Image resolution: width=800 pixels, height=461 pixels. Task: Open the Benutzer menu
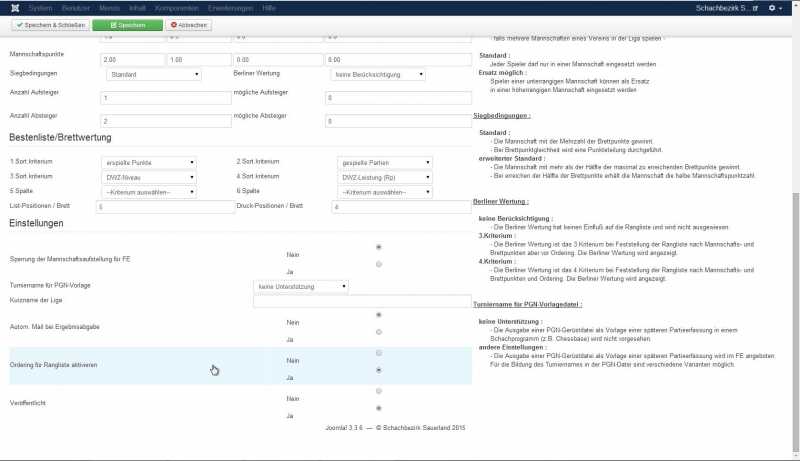coord(74,7)
